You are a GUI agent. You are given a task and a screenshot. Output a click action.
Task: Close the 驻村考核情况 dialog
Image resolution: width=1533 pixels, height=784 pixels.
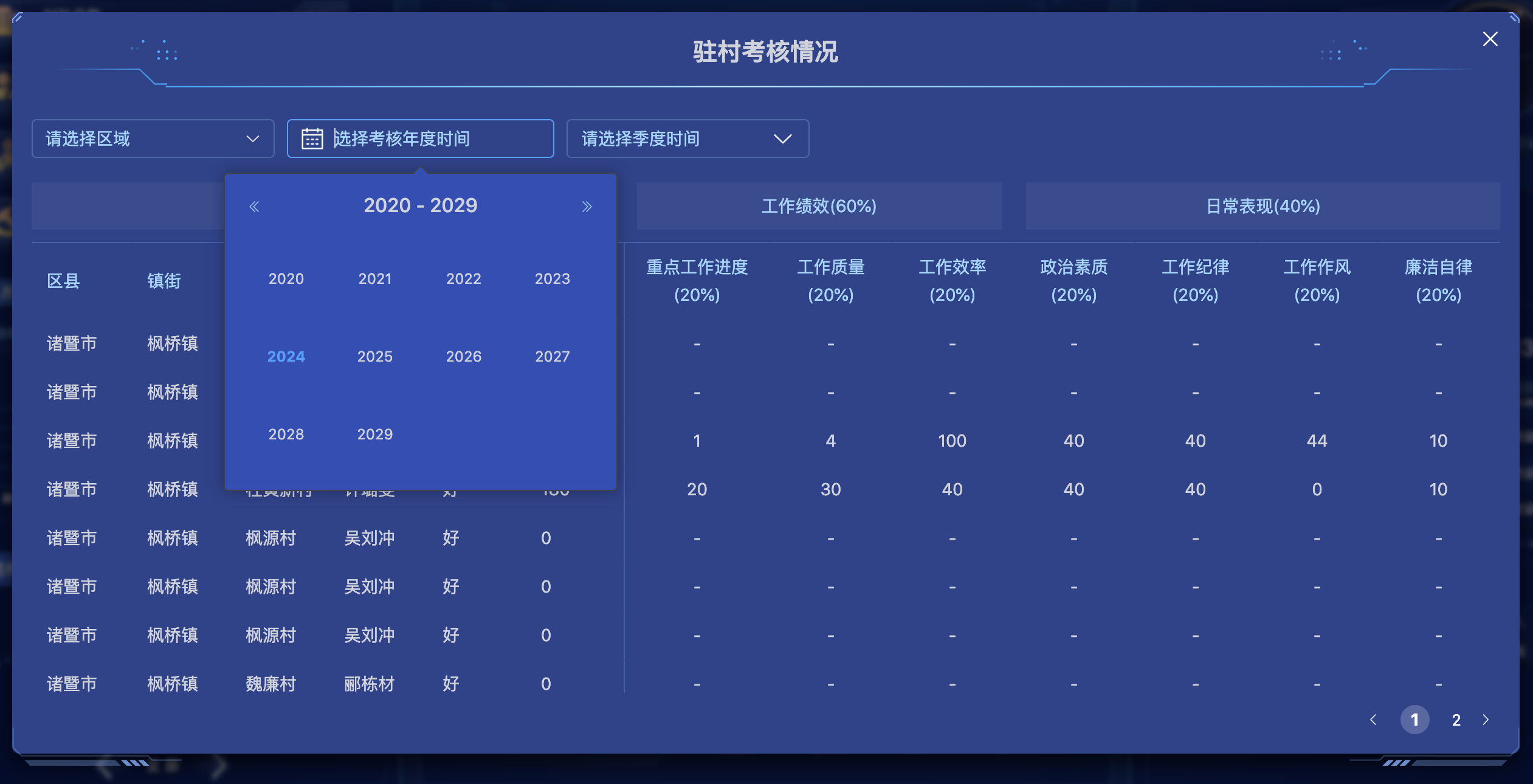click(1490, 40)
